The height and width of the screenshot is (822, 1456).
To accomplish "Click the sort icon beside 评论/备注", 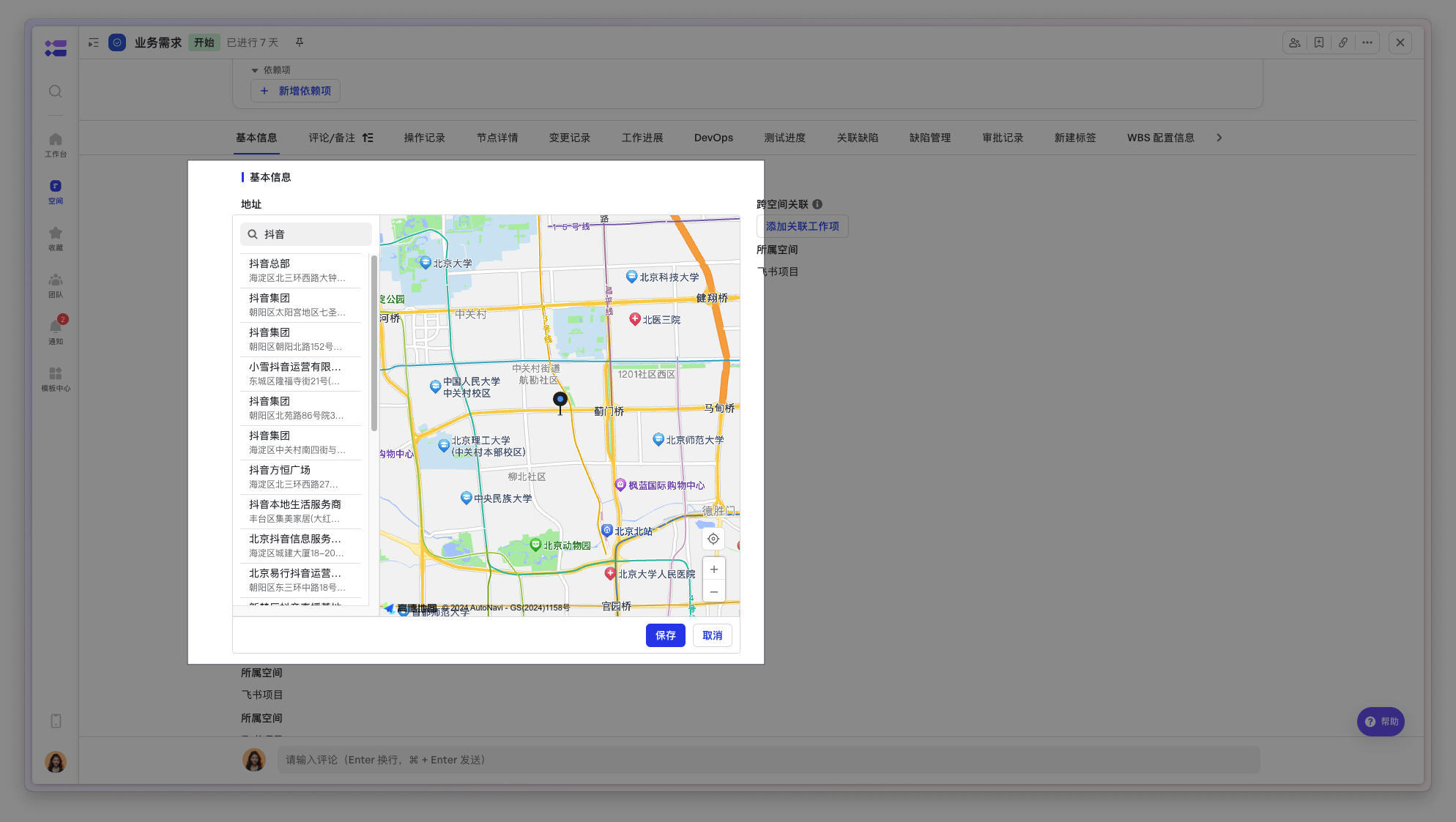I will [368, 138].
